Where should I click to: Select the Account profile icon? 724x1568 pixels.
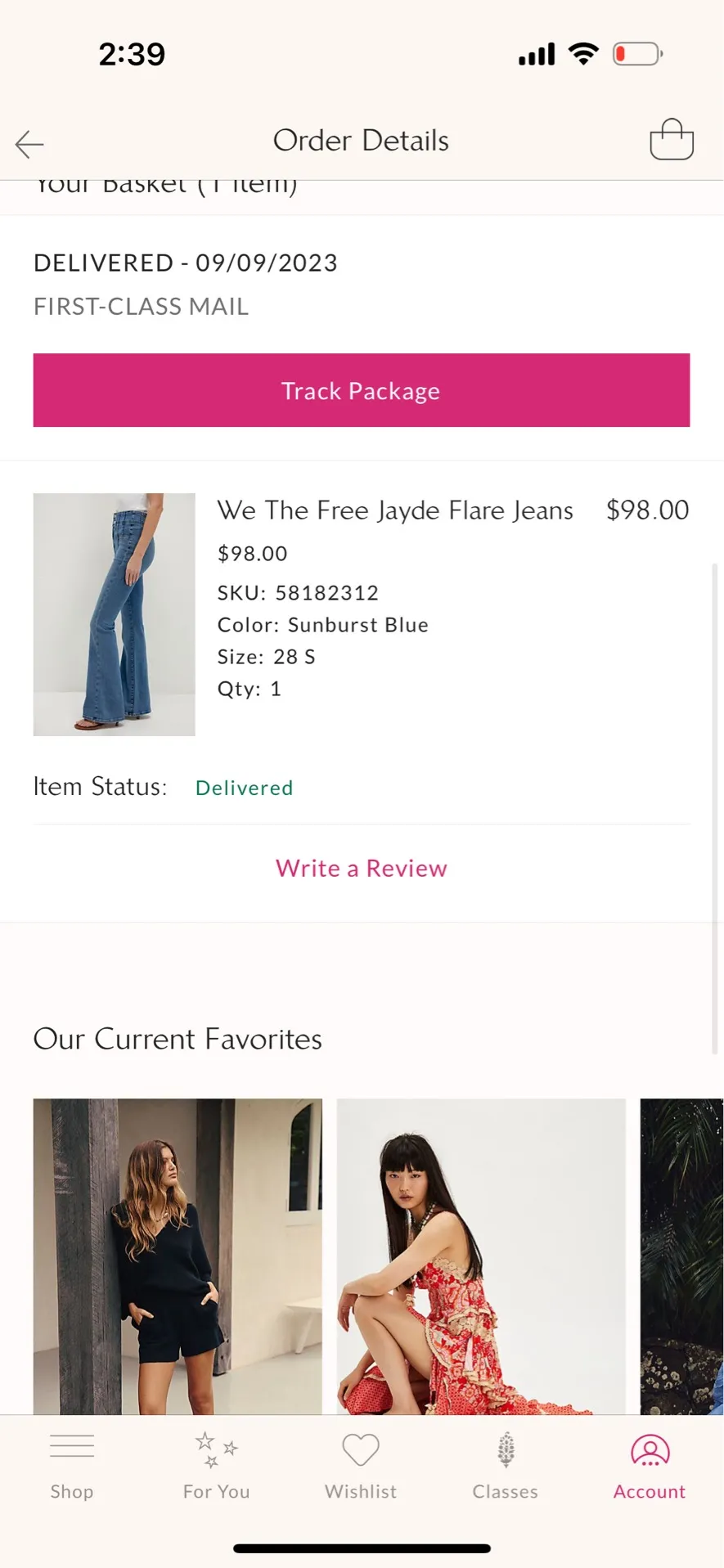point(649,1446)
